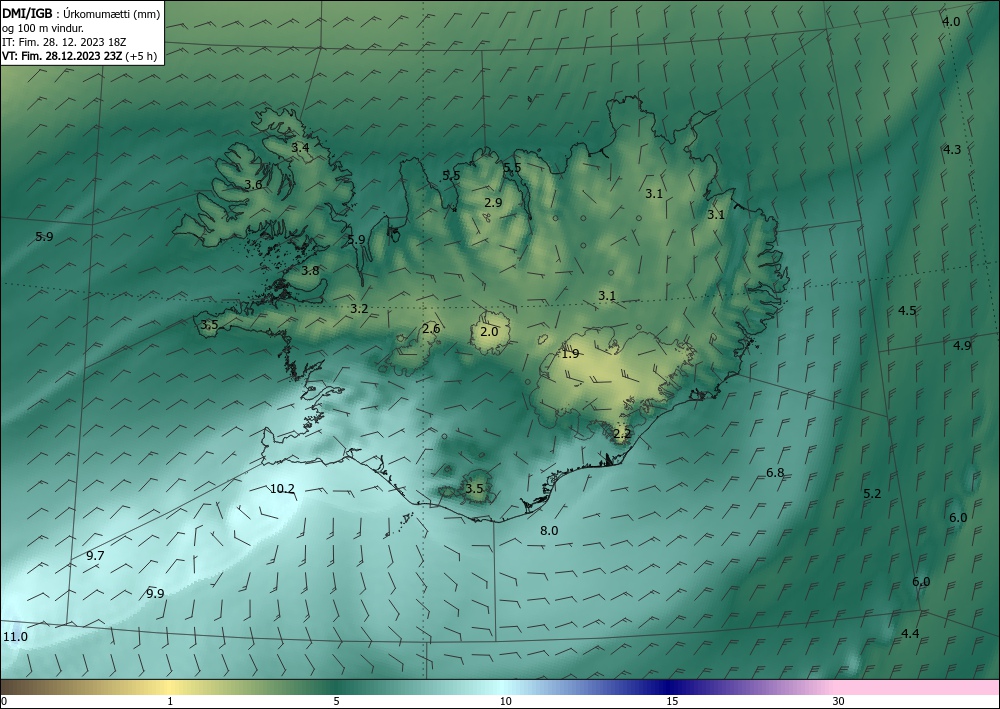1000x709 pixels.
Task: Pick the dark navy section of the color scale
Action: pos(670,687)
